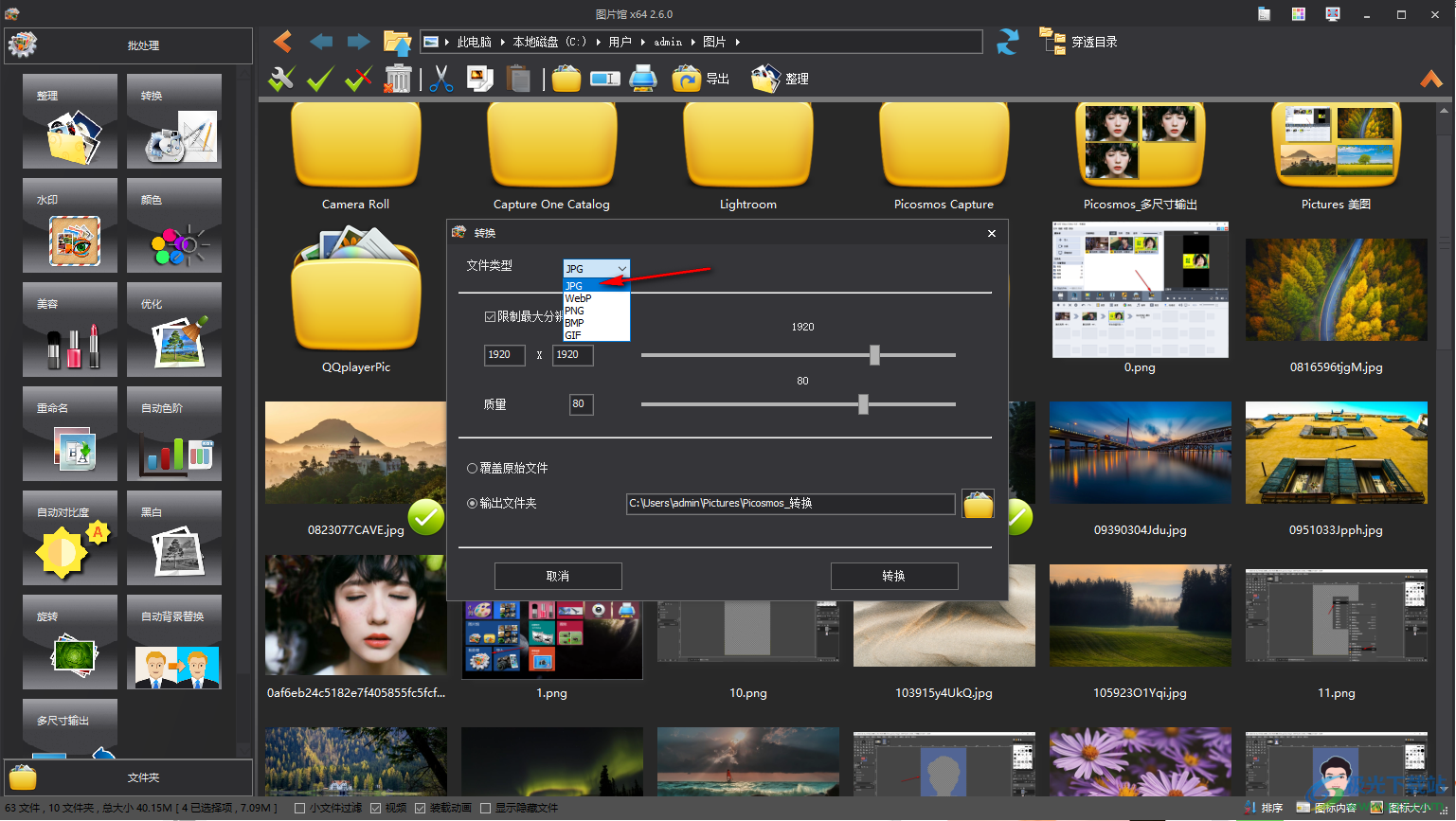This screenshot has height=821, width=1456.
Task: Click the output folder path field
Action: [790, 504]
